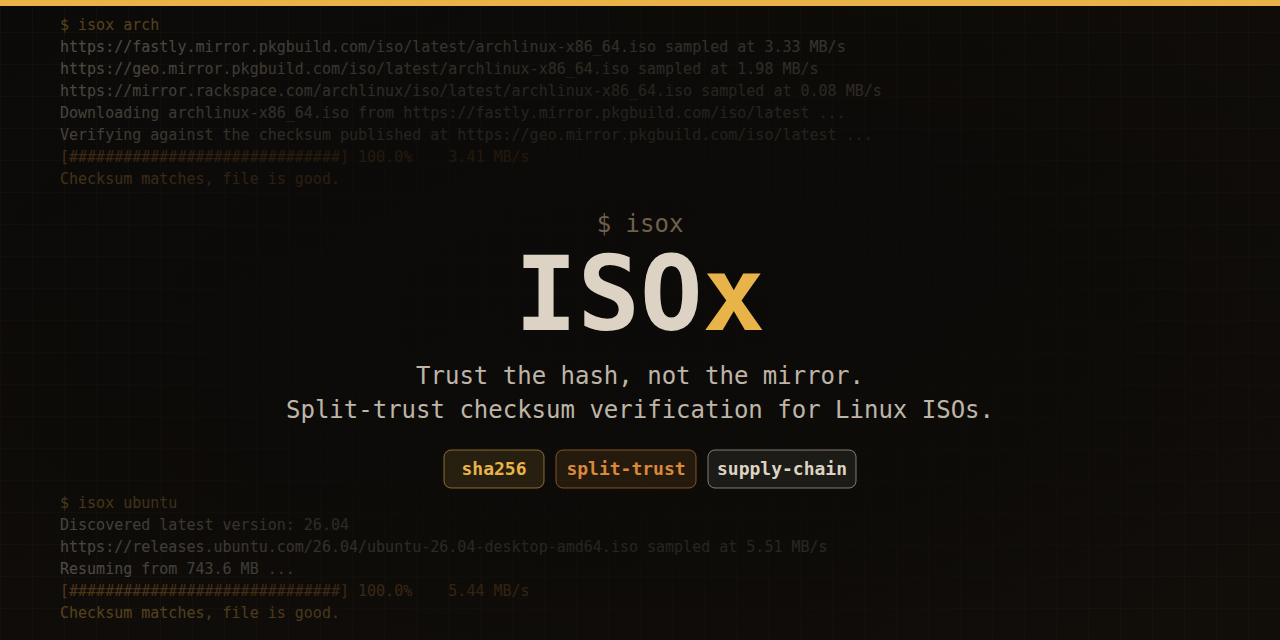The width and height of the screenshot is (1280, 640).
Task: Click the first "Checksum matches, file is good." line
Action: (x=200, y=179)
